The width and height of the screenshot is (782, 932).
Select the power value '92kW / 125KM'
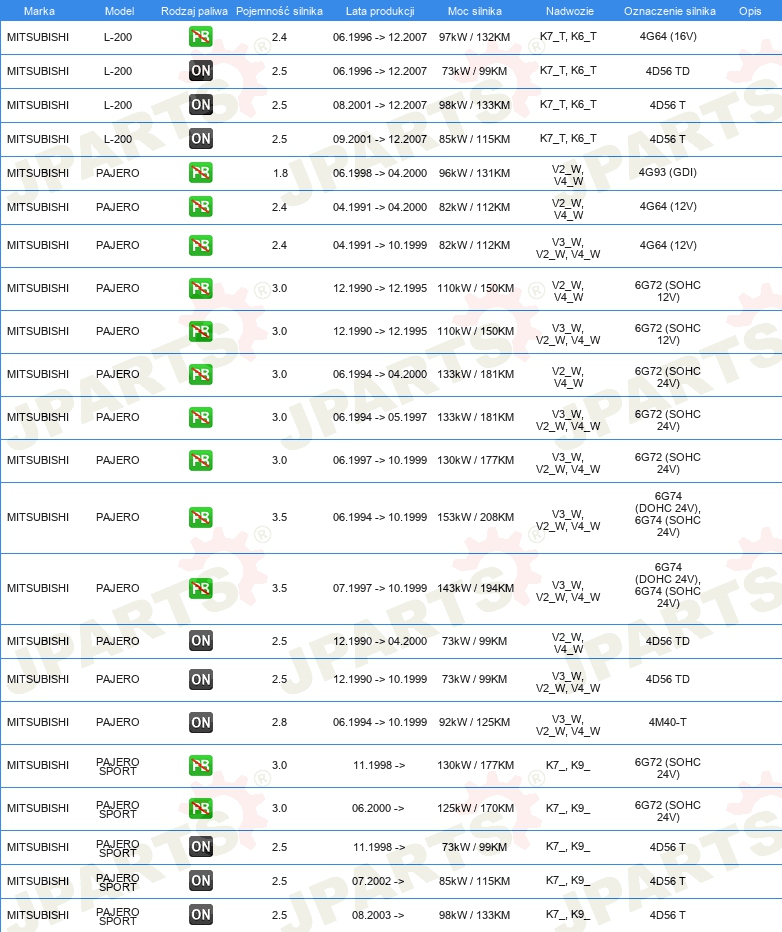474,722
